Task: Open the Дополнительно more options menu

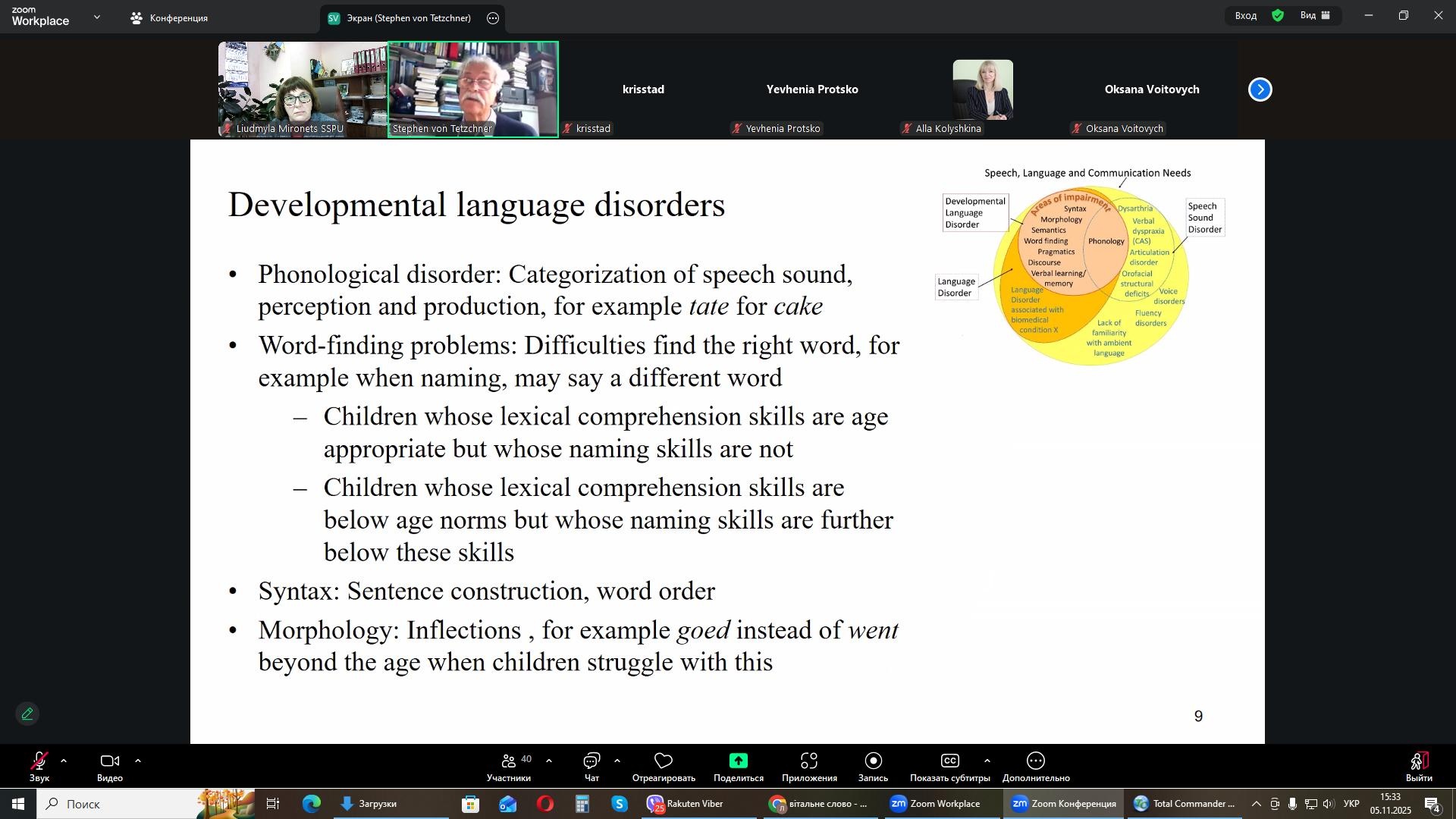Action: coord(1036,766)
